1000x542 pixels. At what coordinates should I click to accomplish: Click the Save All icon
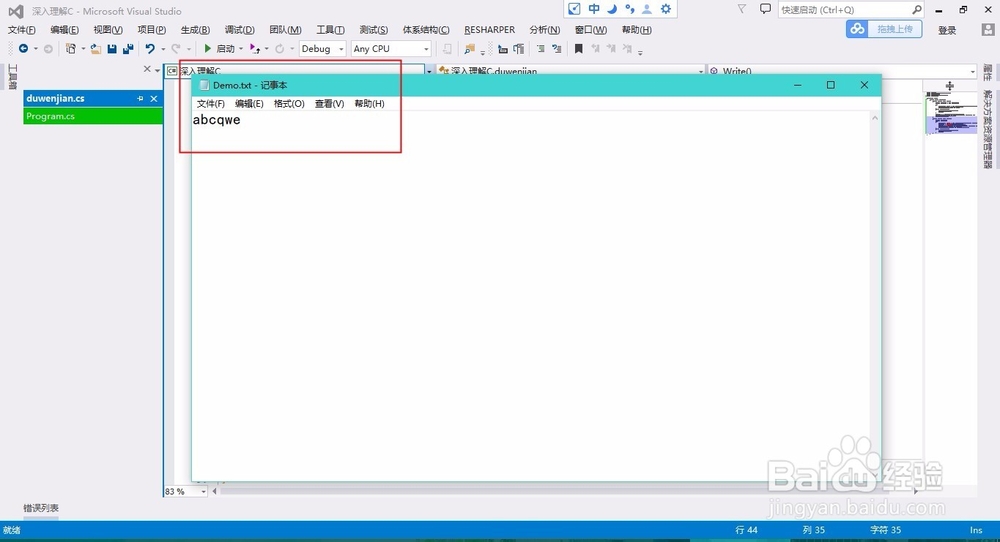[x=128, y=48]
